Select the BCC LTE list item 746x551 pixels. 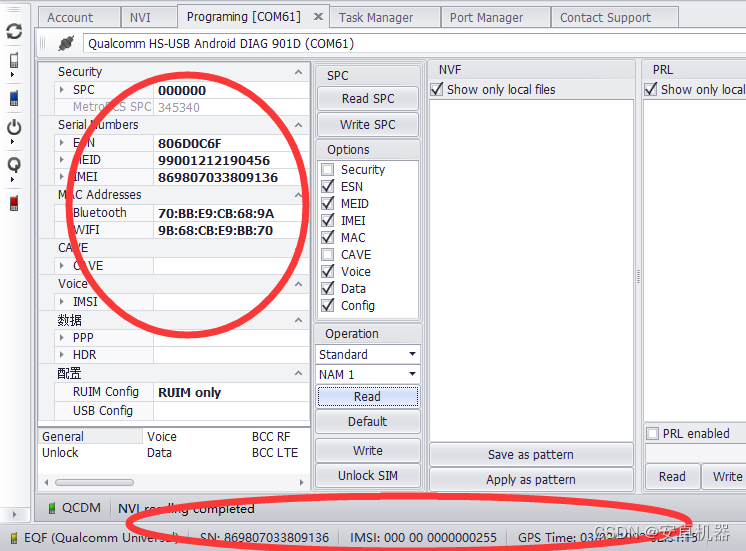(x=275, y=453)
